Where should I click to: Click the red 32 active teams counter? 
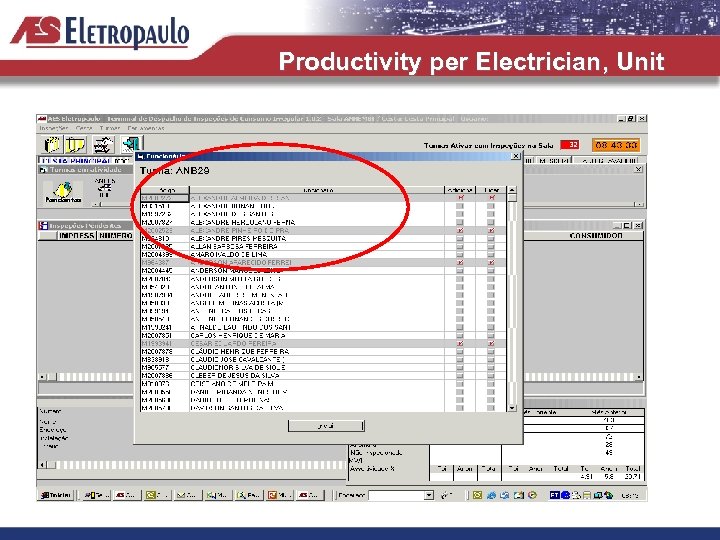click(569, 145)
